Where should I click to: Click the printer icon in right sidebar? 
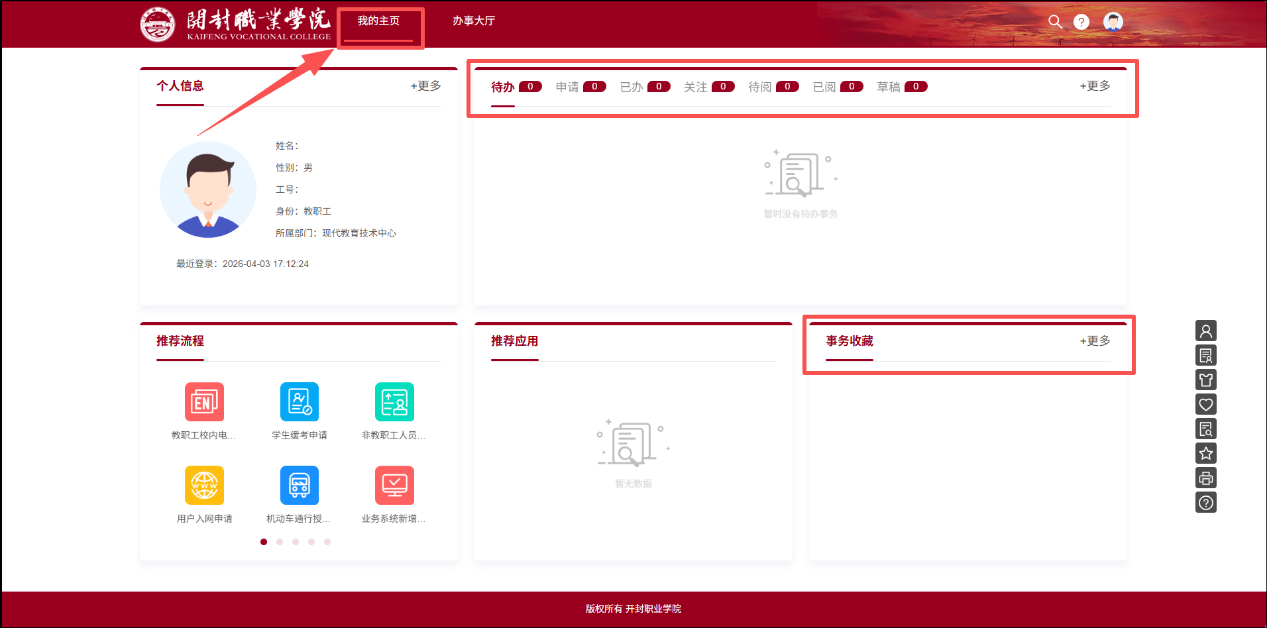pyautogui.click(x=1206, y=478)
